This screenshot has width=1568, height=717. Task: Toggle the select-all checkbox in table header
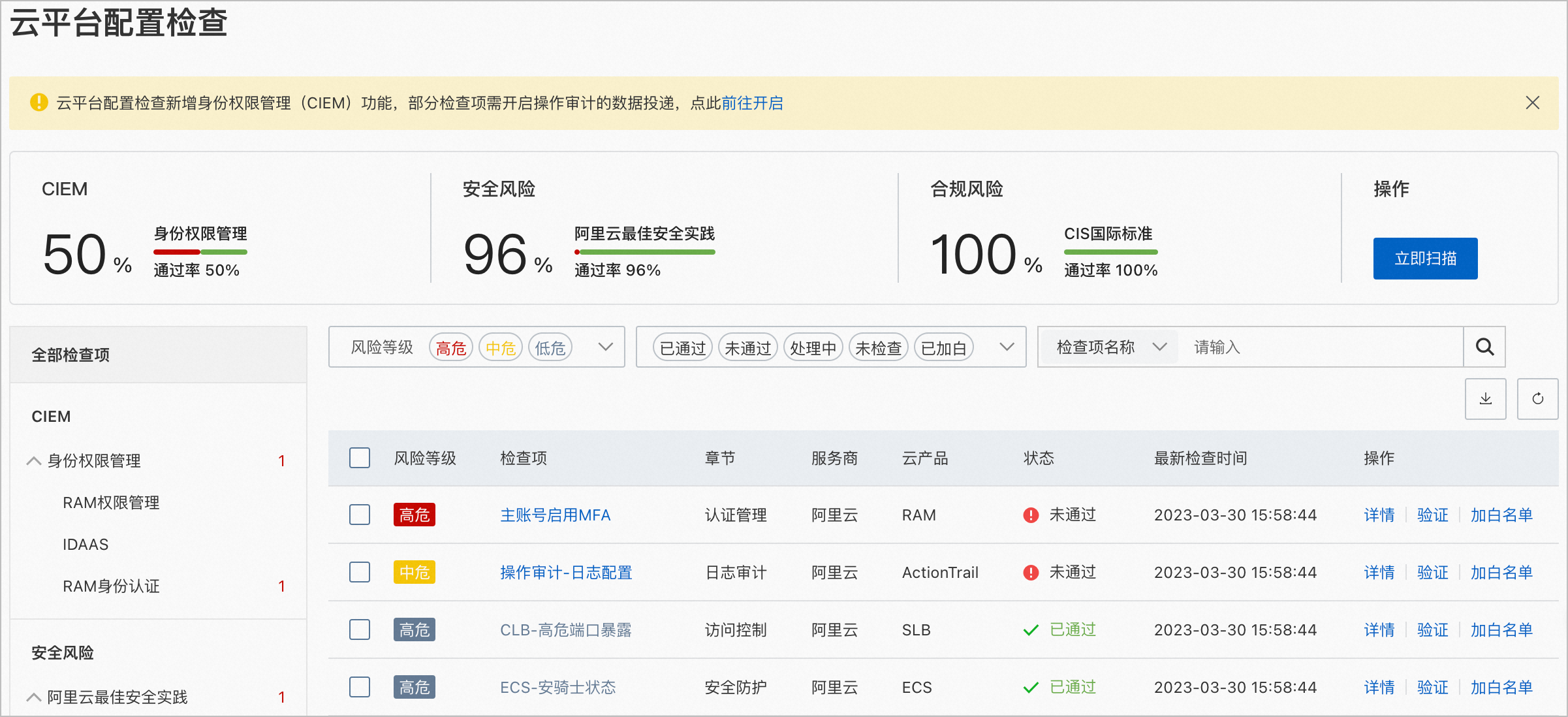pos(360,458)
